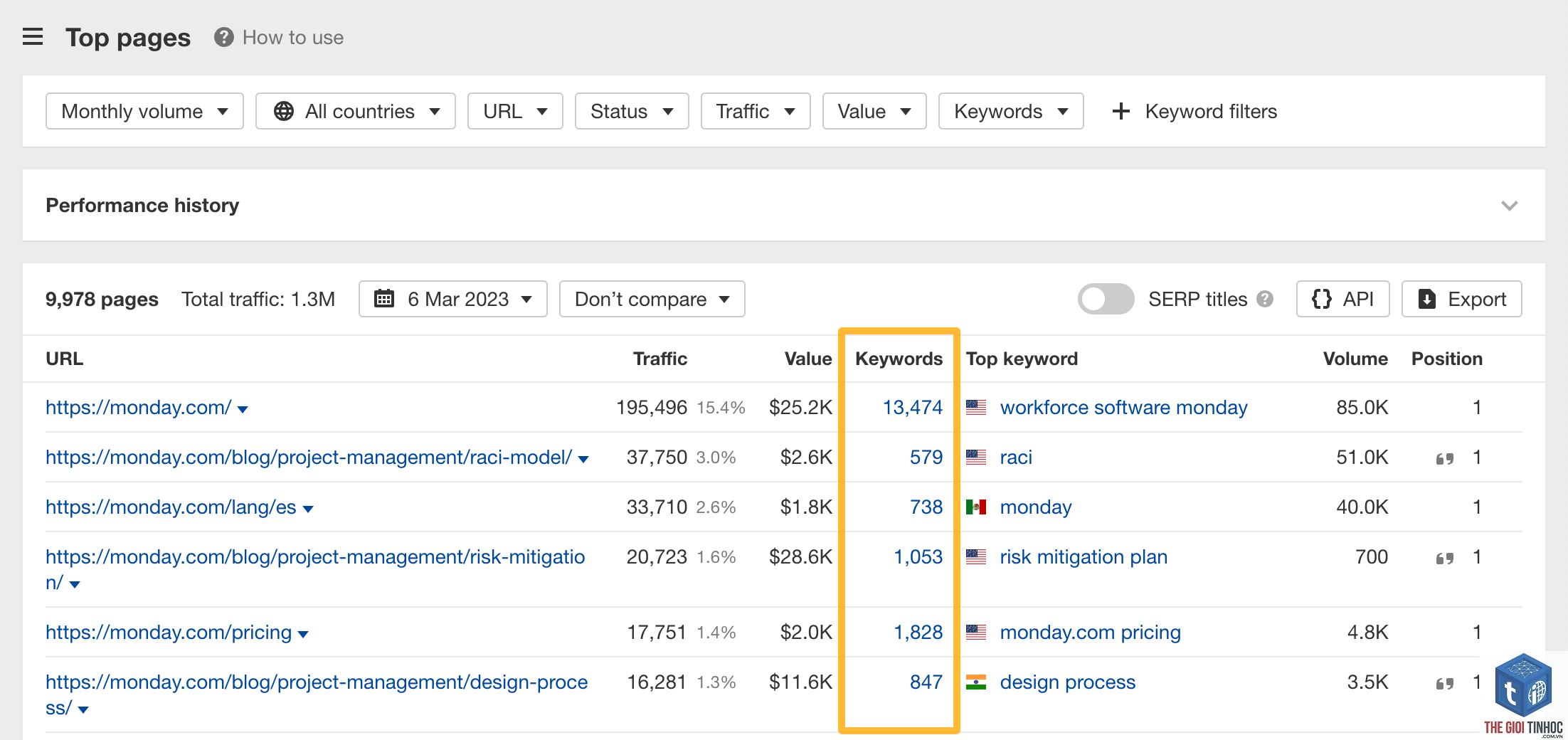
Task: Expand the Performance history chevron
Action: tap(1510, 206)
